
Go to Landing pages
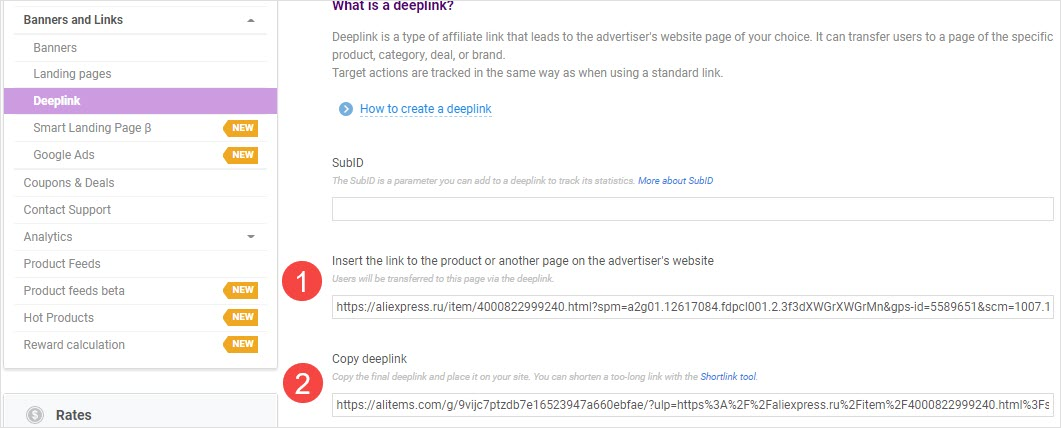tap(72, 74)
